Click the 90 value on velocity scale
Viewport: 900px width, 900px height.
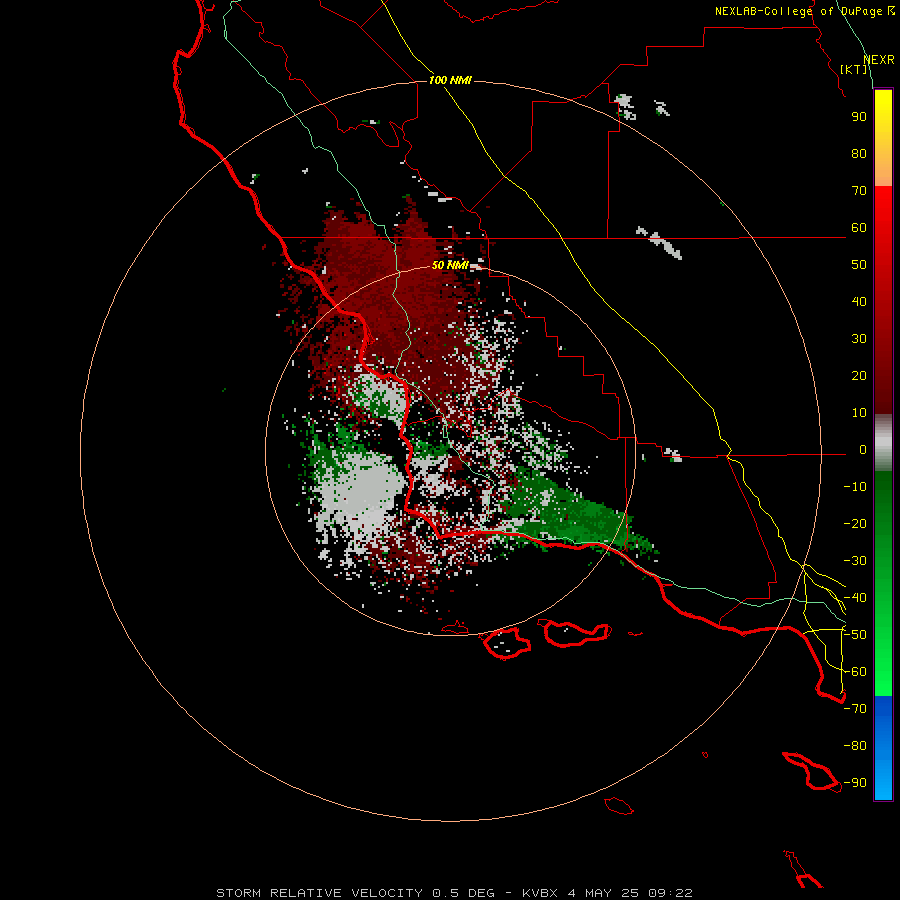click(859, 117)
